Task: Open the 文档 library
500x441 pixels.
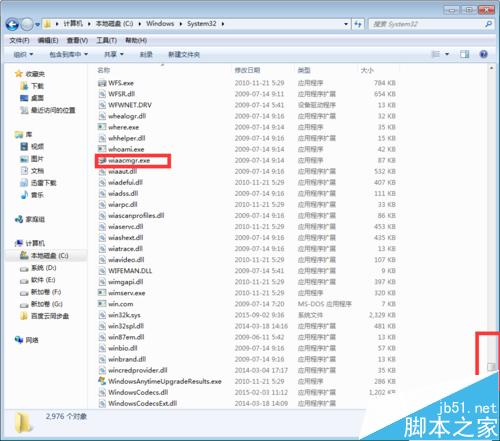Action: 37,171
